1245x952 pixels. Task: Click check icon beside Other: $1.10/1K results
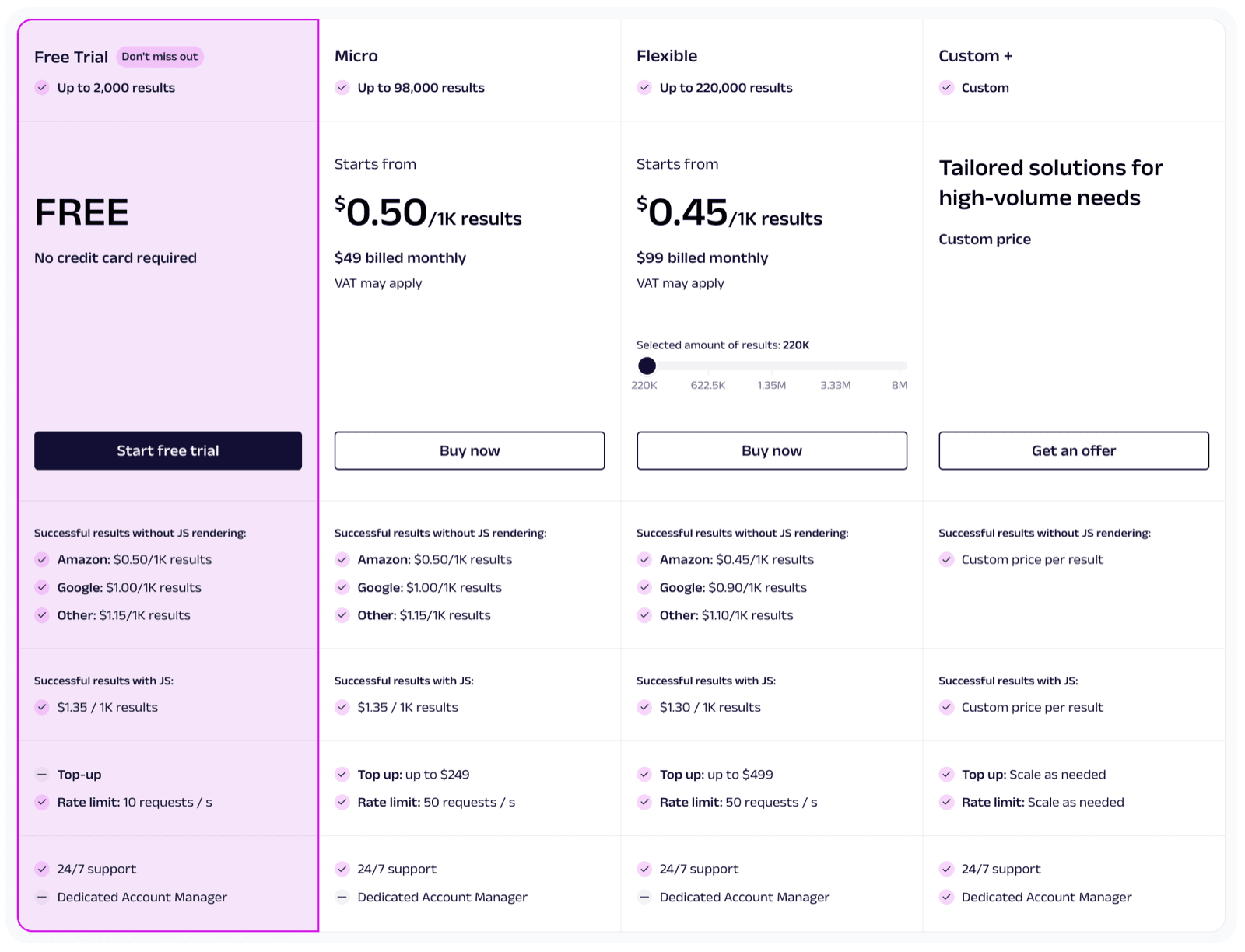pyautogui.click(x=644, y=615)
